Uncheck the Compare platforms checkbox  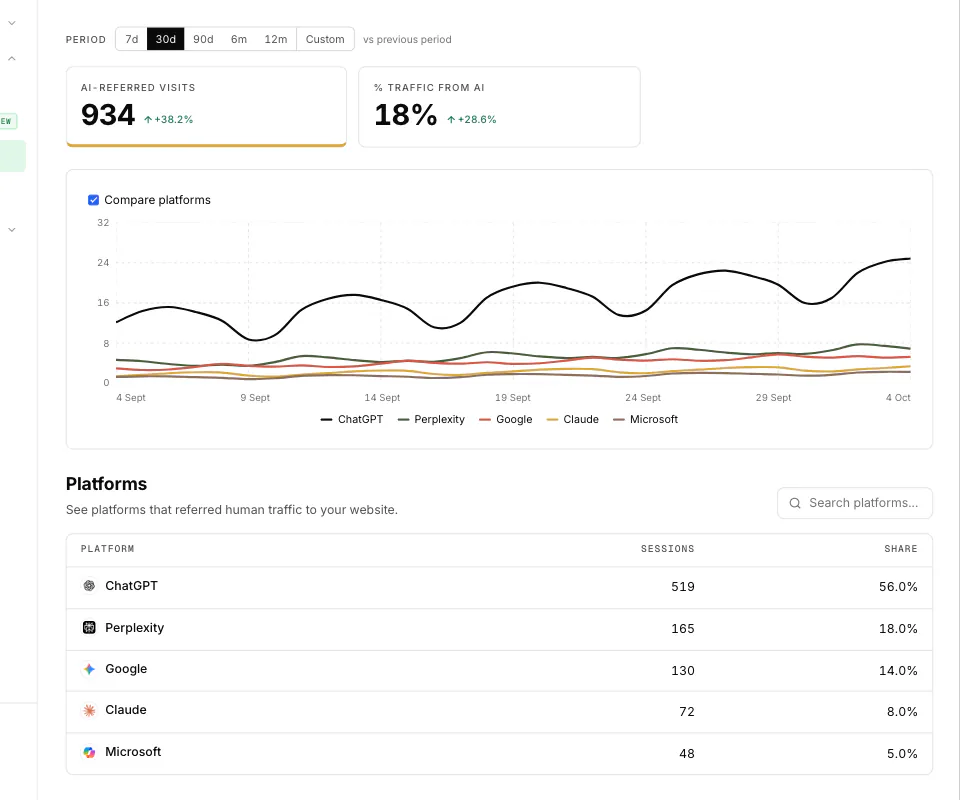[x=93, y=200]
